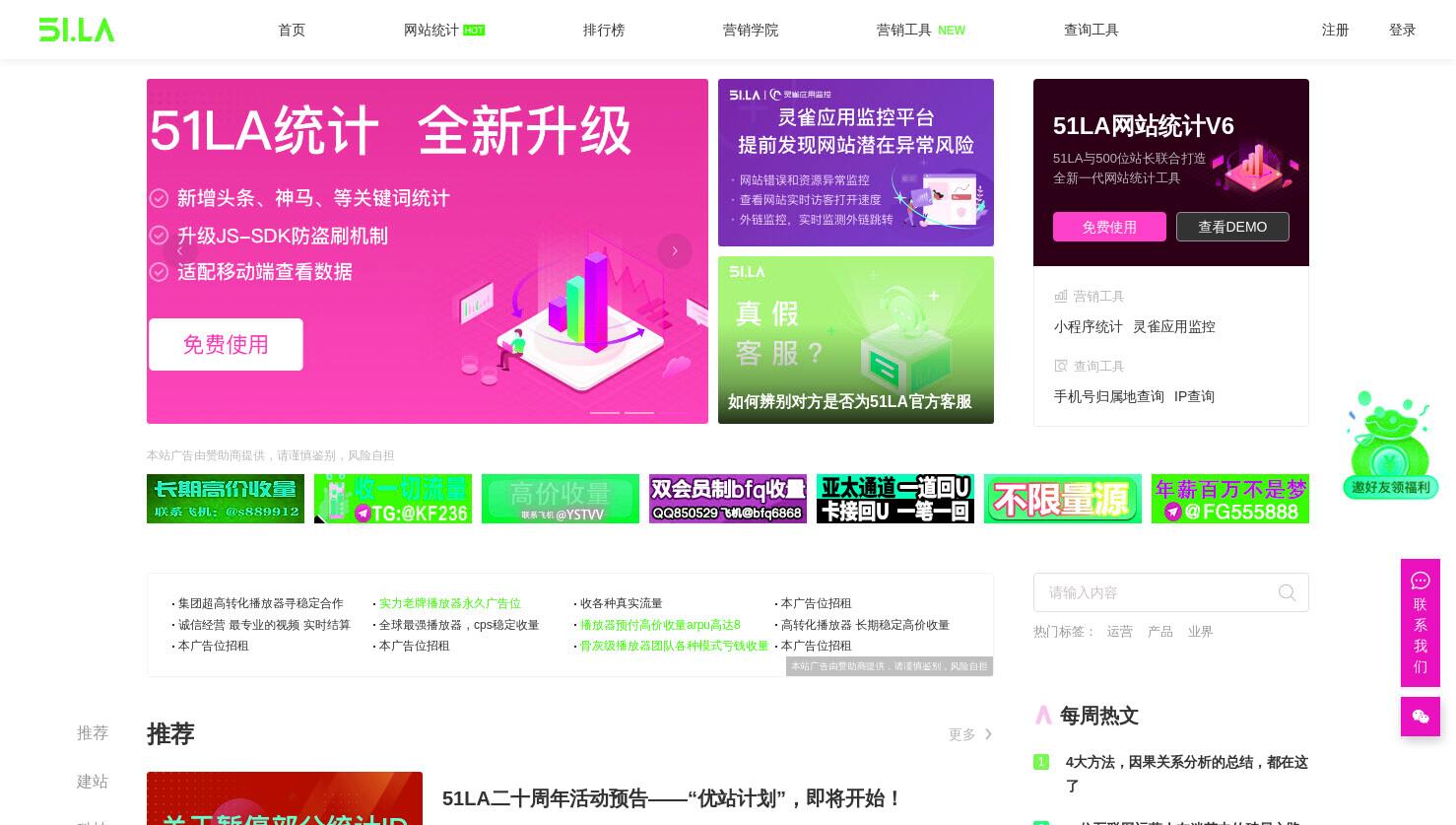The width and height of the screenshot is (1456, 825).
Task: Open the 灵雀应用监控平台 purple banner
Action: 856,163
